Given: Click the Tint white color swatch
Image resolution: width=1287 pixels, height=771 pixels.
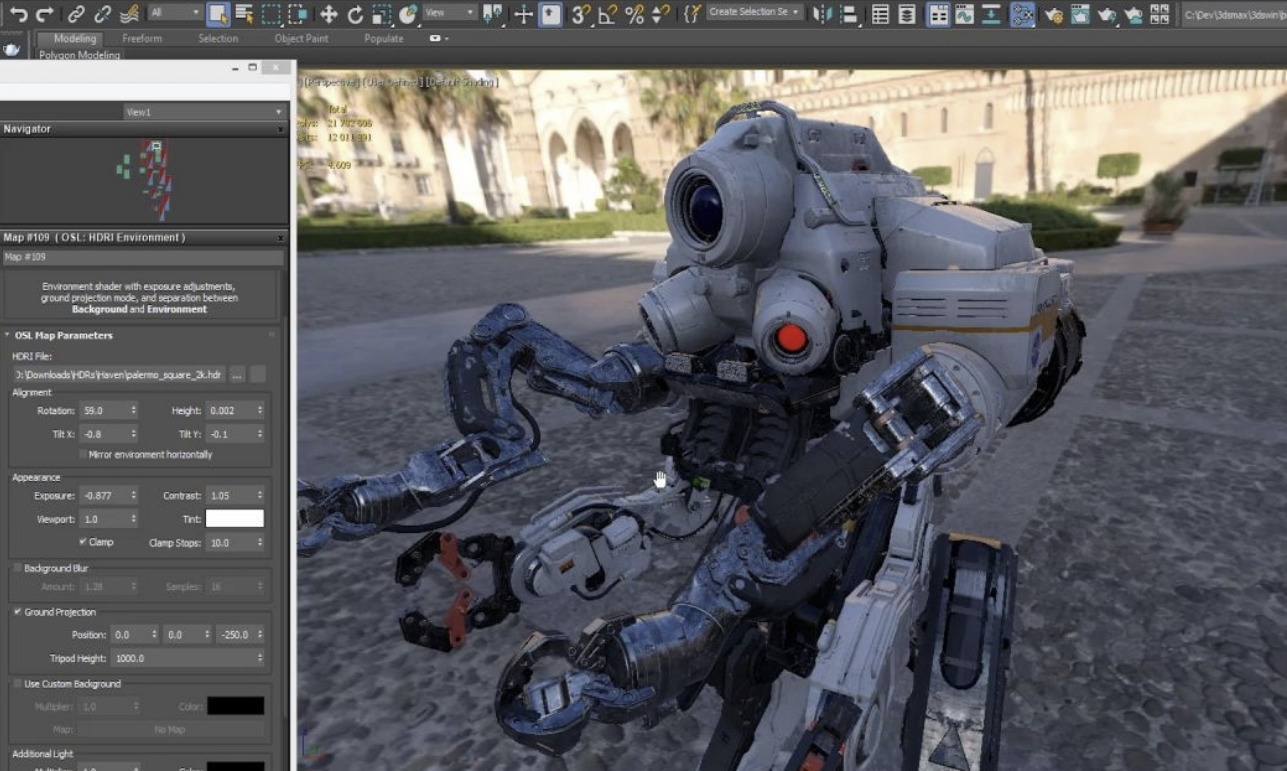Looking at the screenshot, I should (235, 518).
